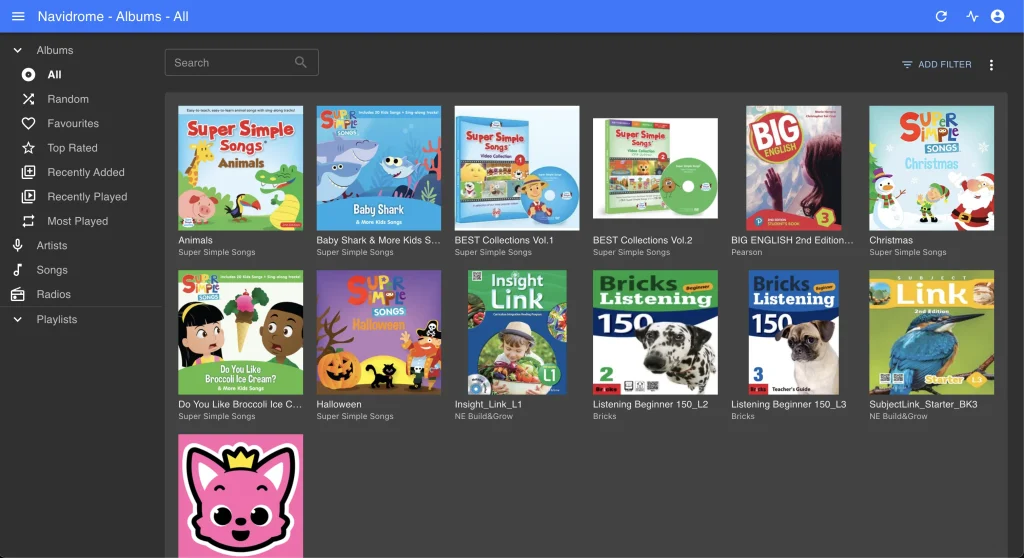This screenshot has height=558, width=1024.
Task: Click Super Simple Songs under Halloween
Action: [355, 416]
